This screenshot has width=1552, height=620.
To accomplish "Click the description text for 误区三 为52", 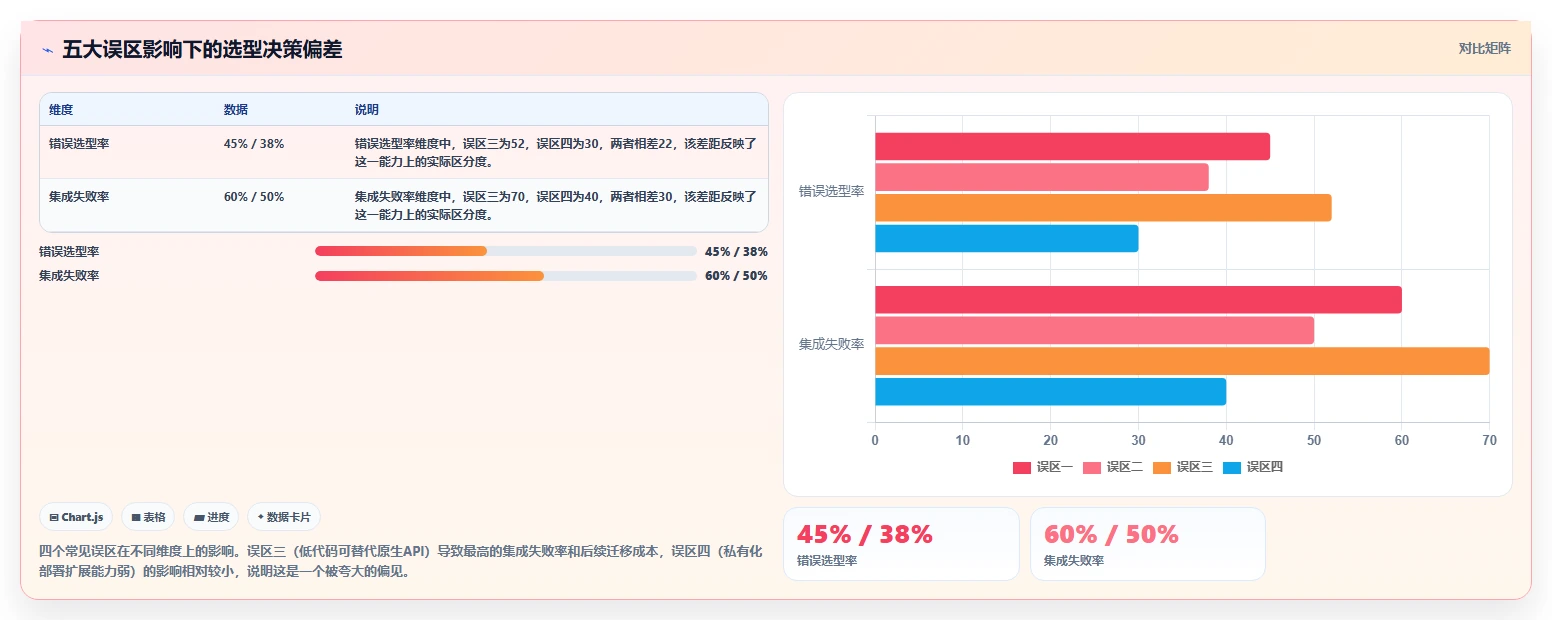I will coord(556,152).
